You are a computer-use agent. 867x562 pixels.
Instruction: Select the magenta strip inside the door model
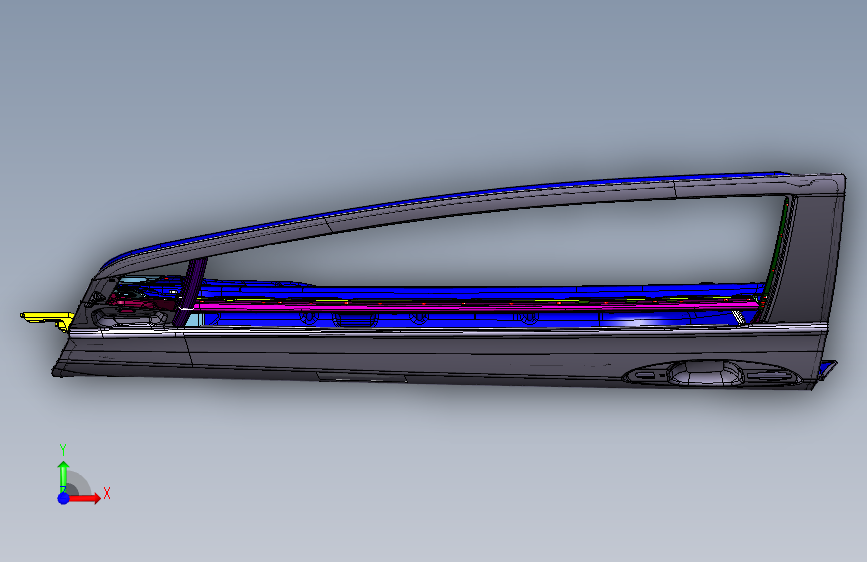tap(476, 305)
